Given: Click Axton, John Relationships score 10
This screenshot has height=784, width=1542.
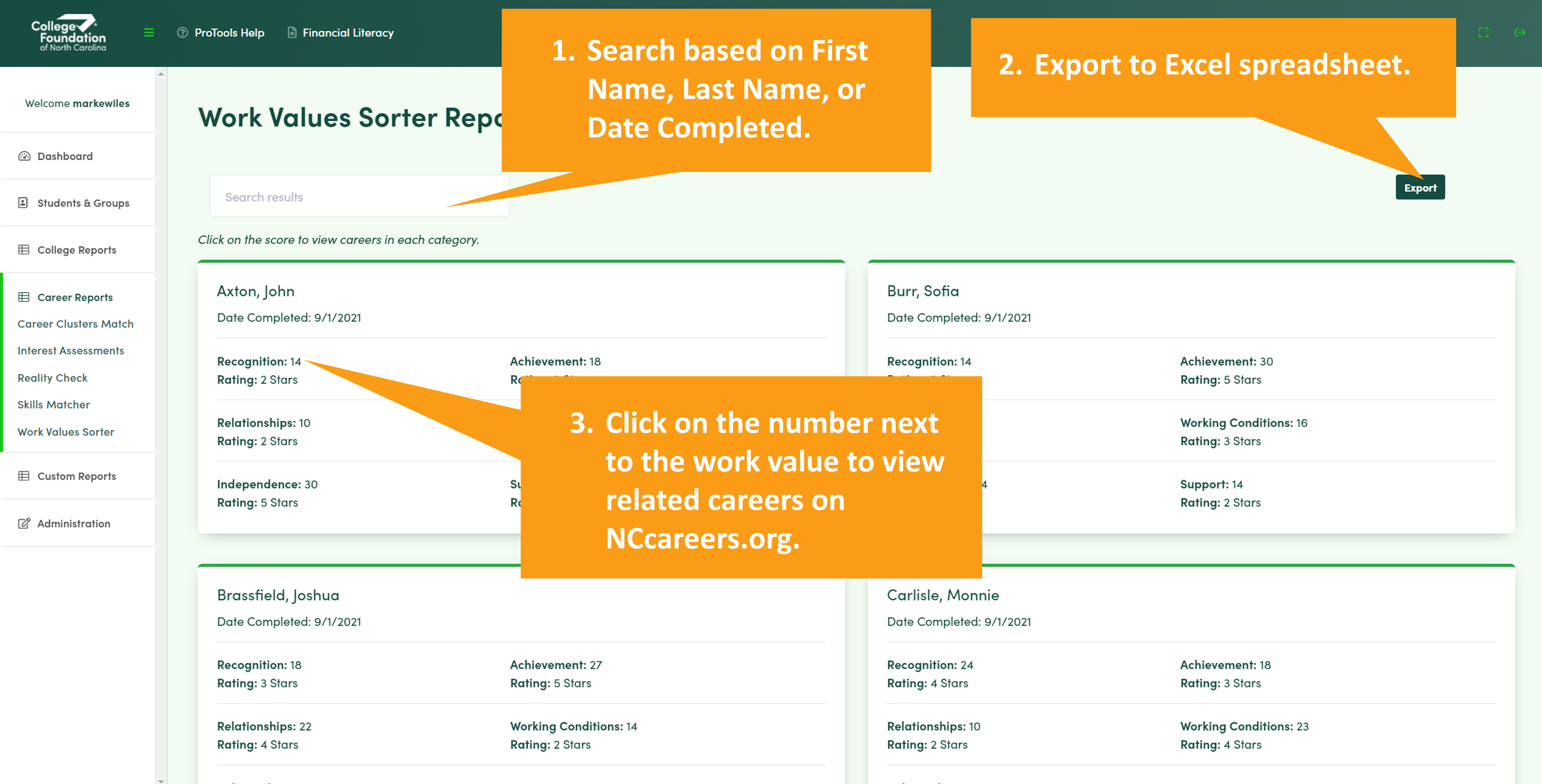Looking at the screenshot, I should pos(305,423).
